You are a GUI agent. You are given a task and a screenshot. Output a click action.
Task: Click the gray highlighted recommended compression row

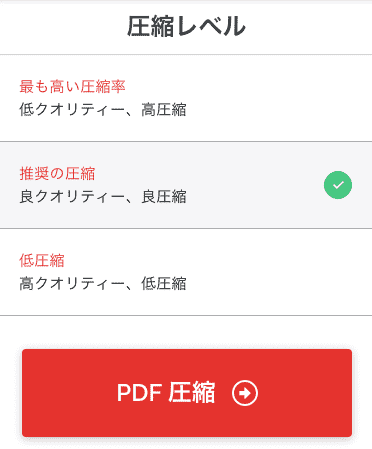186,185
